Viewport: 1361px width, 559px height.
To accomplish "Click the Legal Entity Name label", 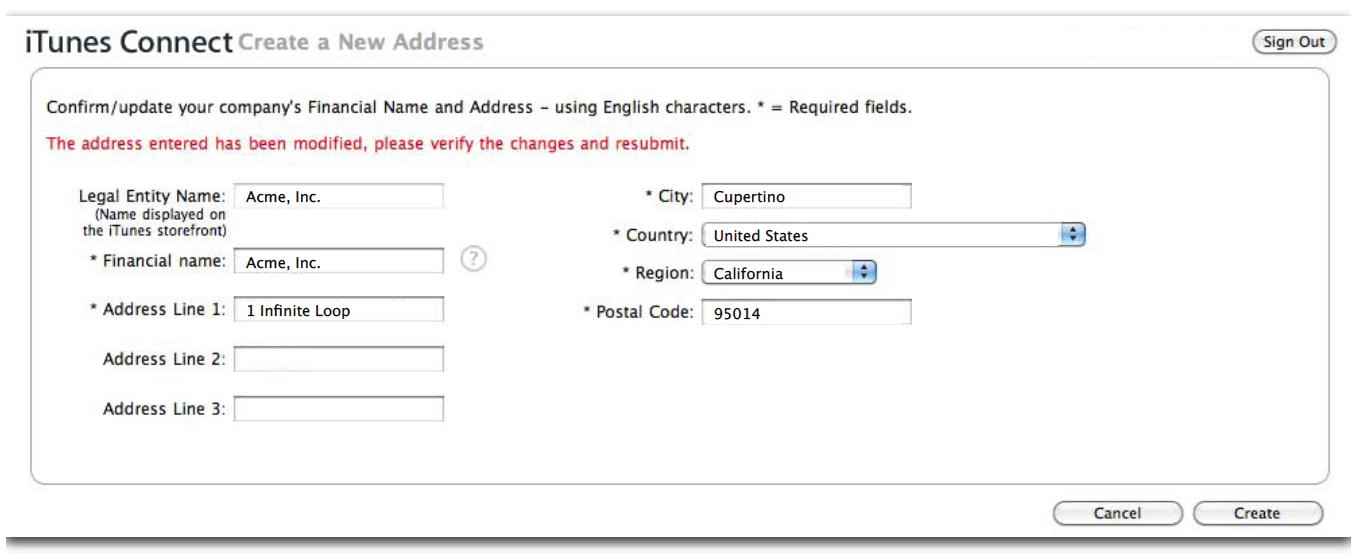I will [x=152, y=197].
